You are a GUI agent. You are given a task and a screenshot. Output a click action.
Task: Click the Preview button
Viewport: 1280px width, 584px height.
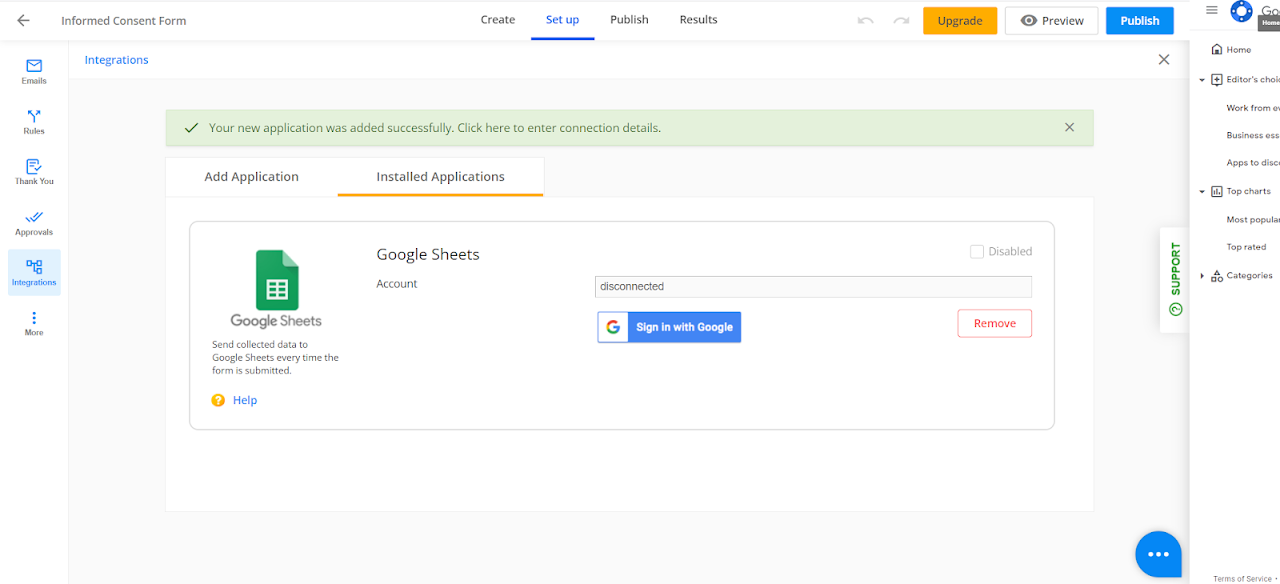click(x=1052, y=21)
